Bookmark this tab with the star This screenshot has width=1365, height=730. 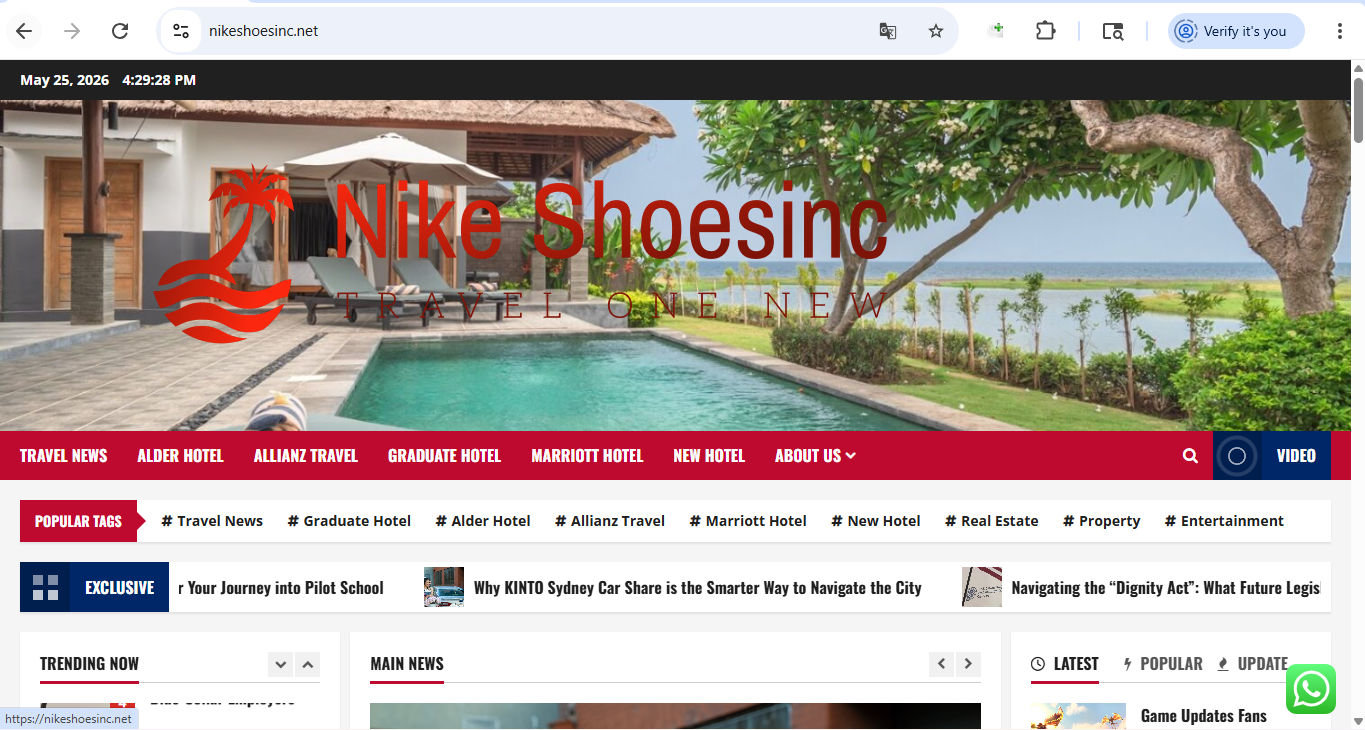tap(936, 31)
